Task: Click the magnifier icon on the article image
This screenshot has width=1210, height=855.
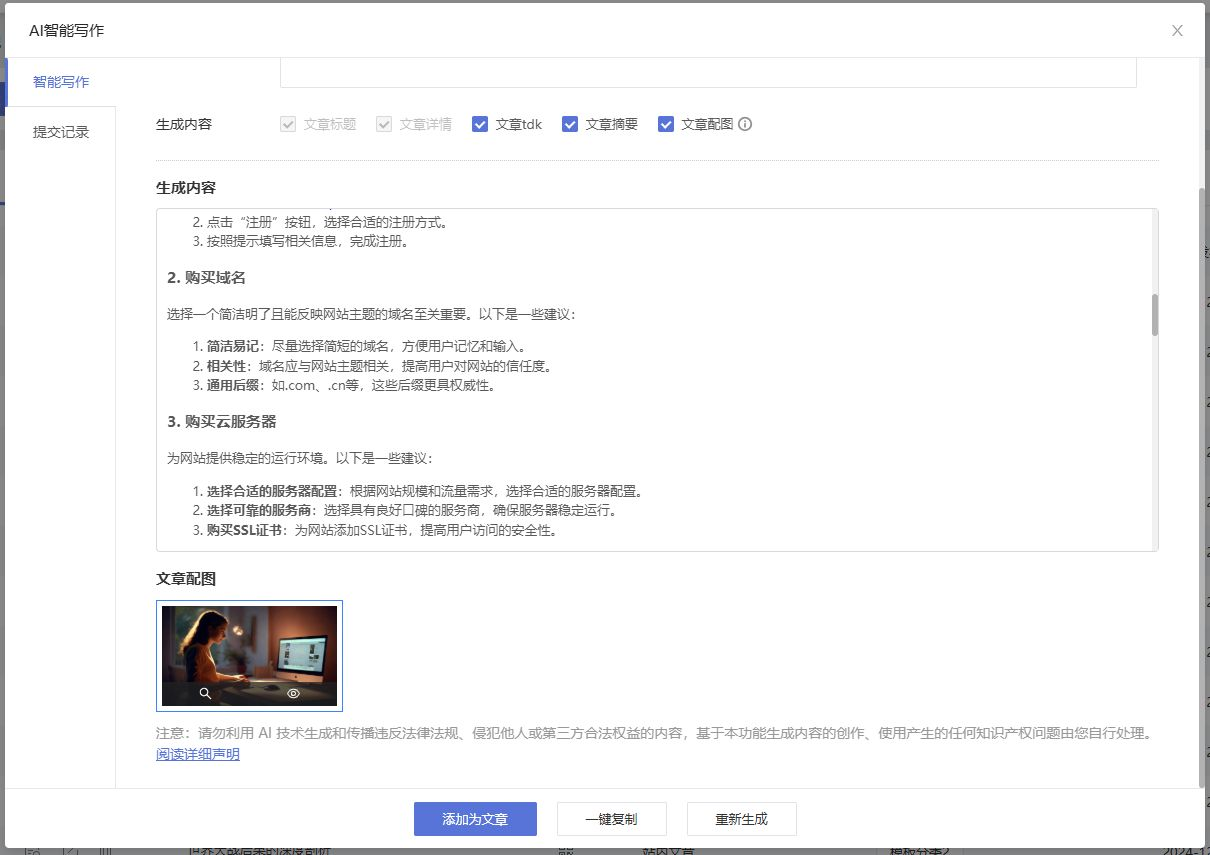Action: [205, 693]
